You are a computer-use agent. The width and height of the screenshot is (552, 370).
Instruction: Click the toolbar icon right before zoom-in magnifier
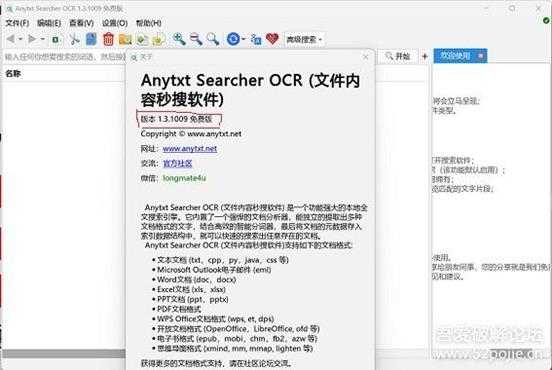pos(159,39)
